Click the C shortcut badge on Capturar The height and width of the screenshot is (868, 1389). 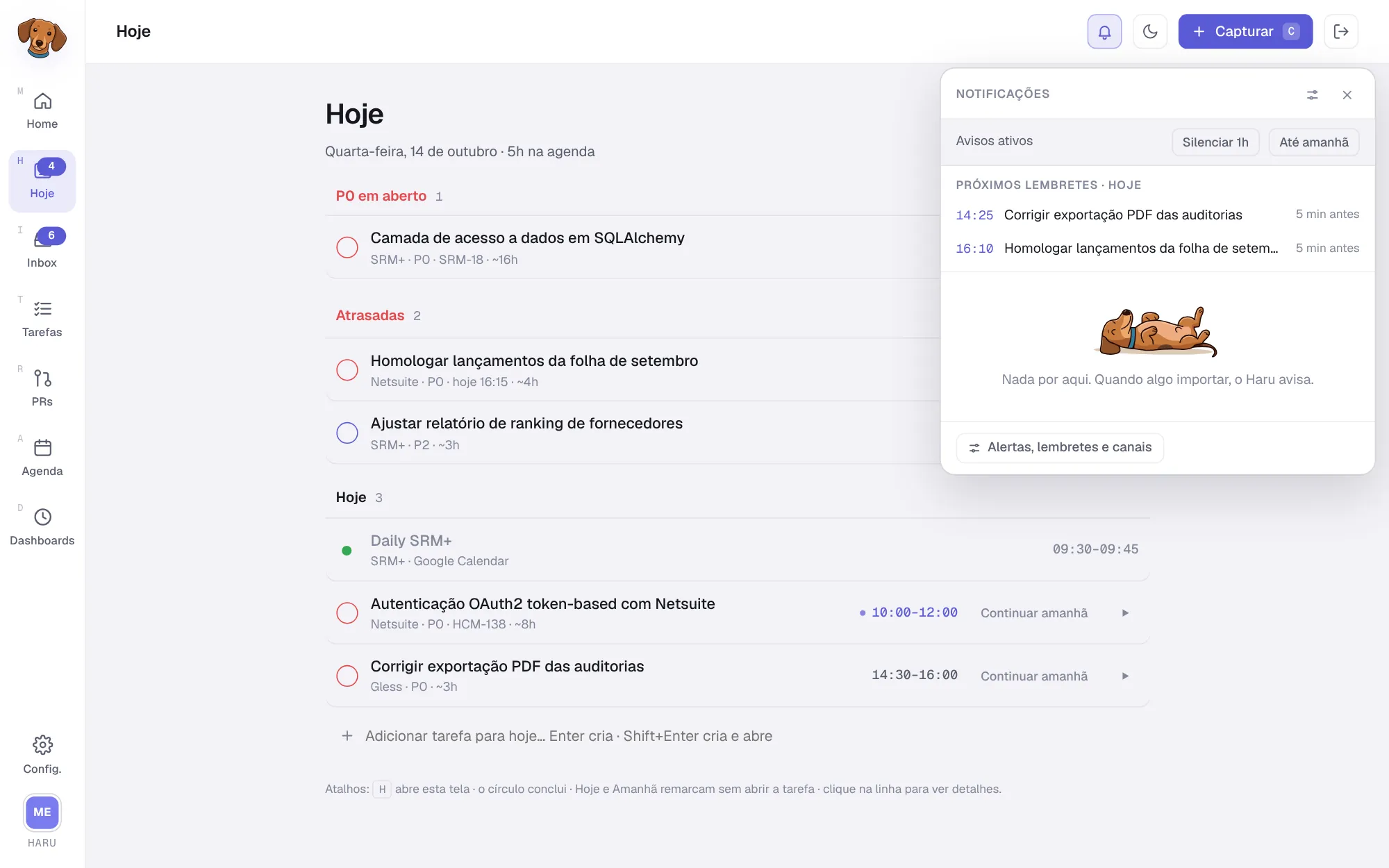[x=1291, y=31]
